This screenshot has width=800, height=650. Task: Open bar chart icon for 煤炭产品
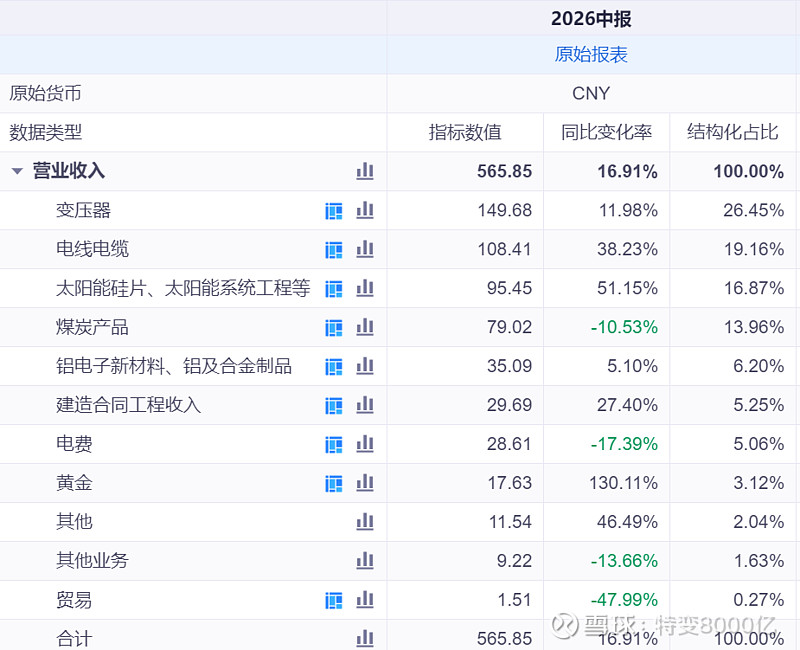[x=365, y=327]
